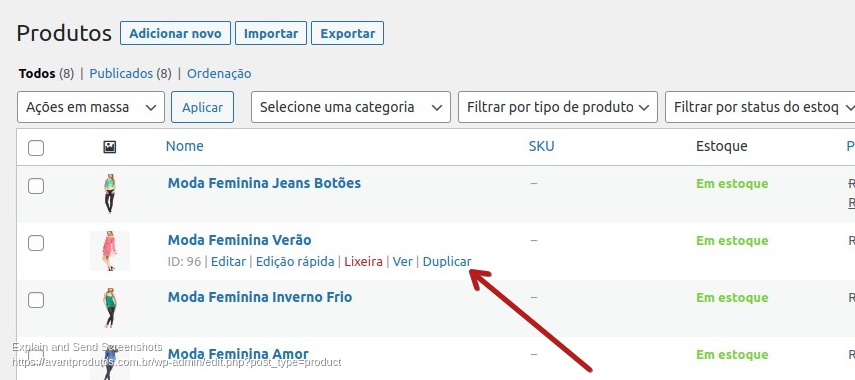The width and height of the screenshot is (855, 380).
Task: Open Moda Feminina Jeans Botões thumbnail
Action: (110, 194)
